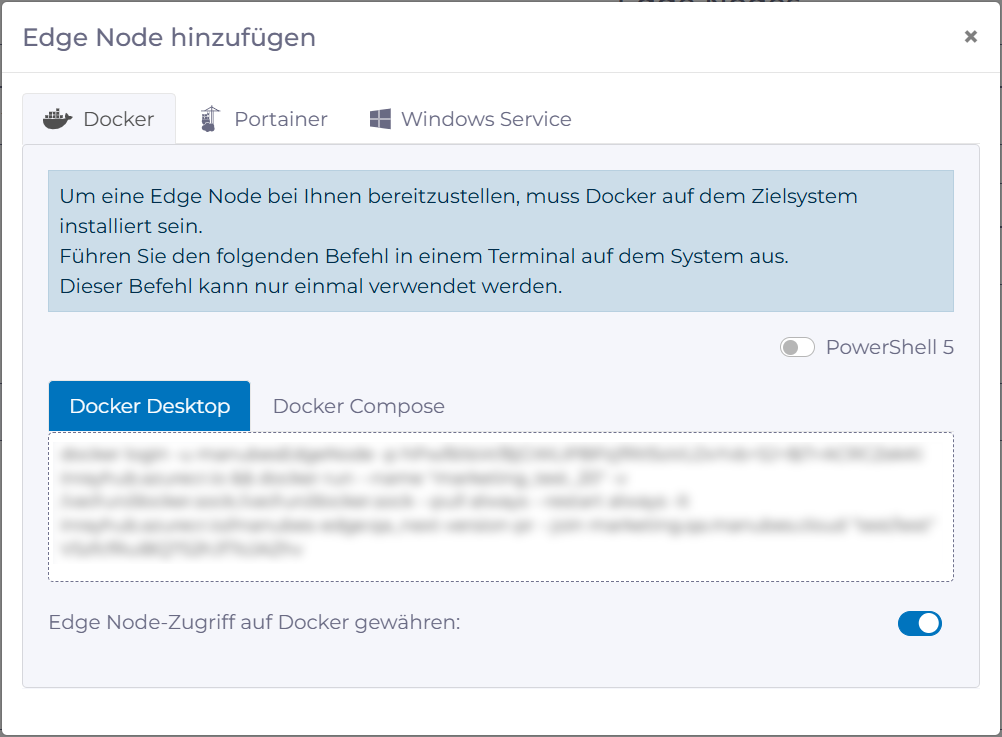The height and width of the screenshot is (737, 1002).
Task: Switch to the Docker tab
Action: (x=99, y=119)
